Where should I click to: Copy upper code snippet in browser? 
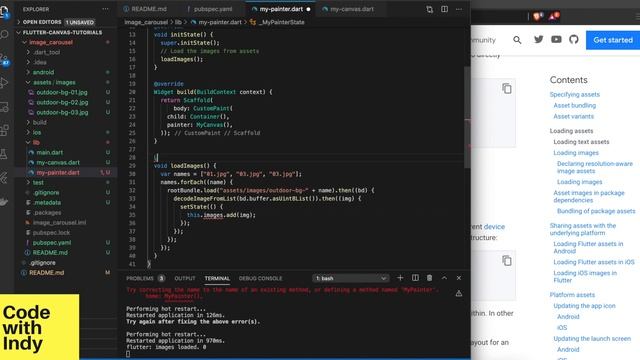coord(507,89)
